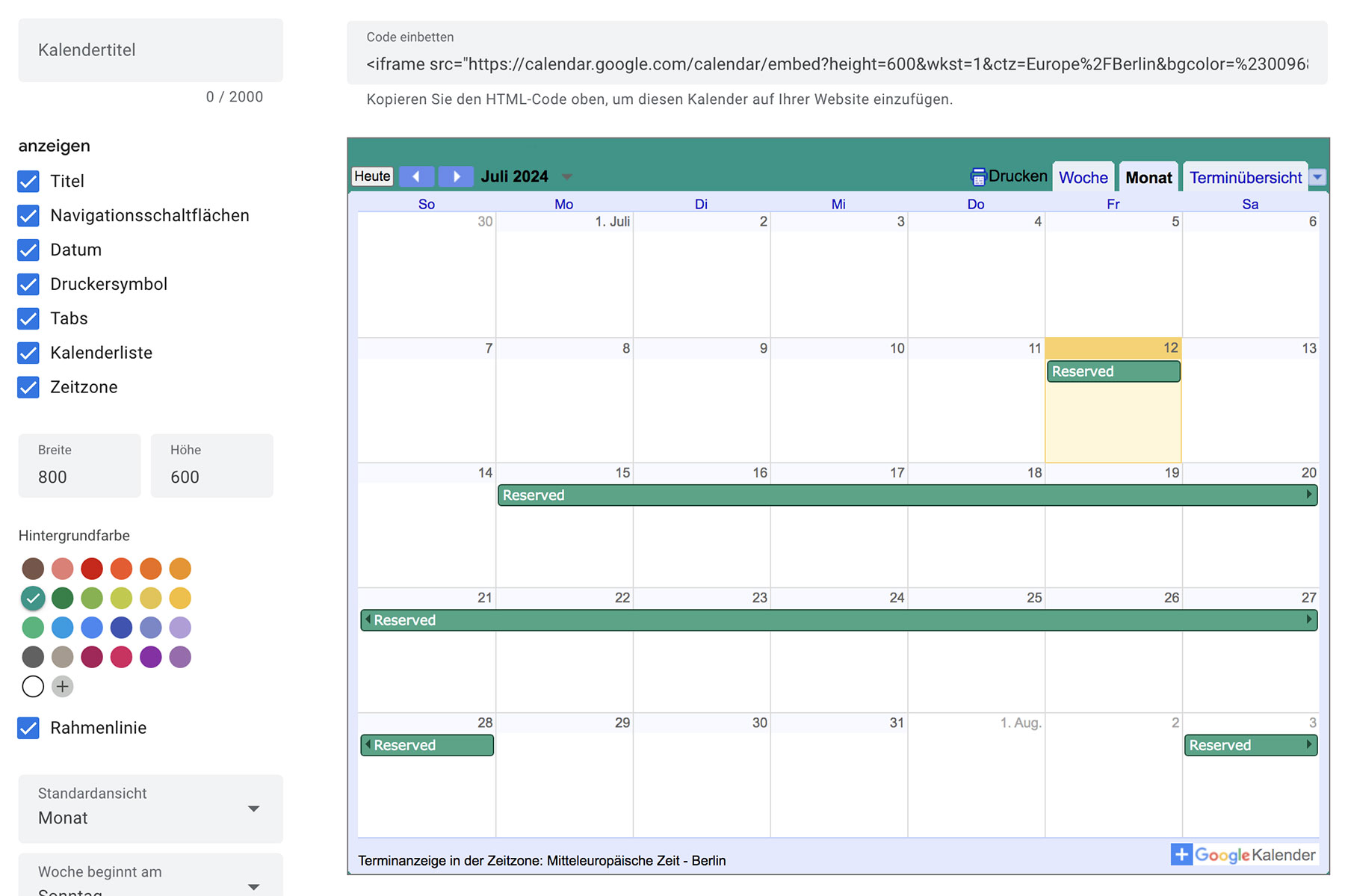Click the Drucken printer icon
The width and height of the screenshot is (1345, 896).
(978, 177)
